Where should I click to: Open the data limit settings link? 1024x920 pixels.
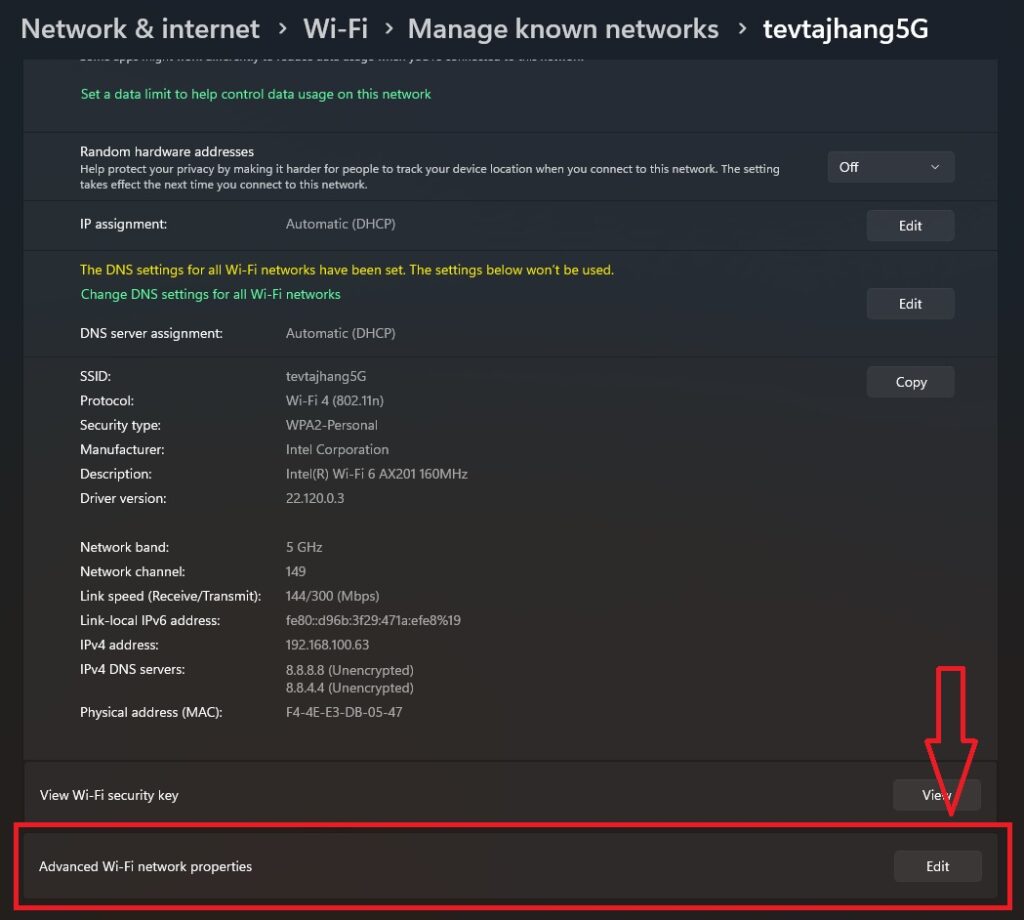[255, 94]
